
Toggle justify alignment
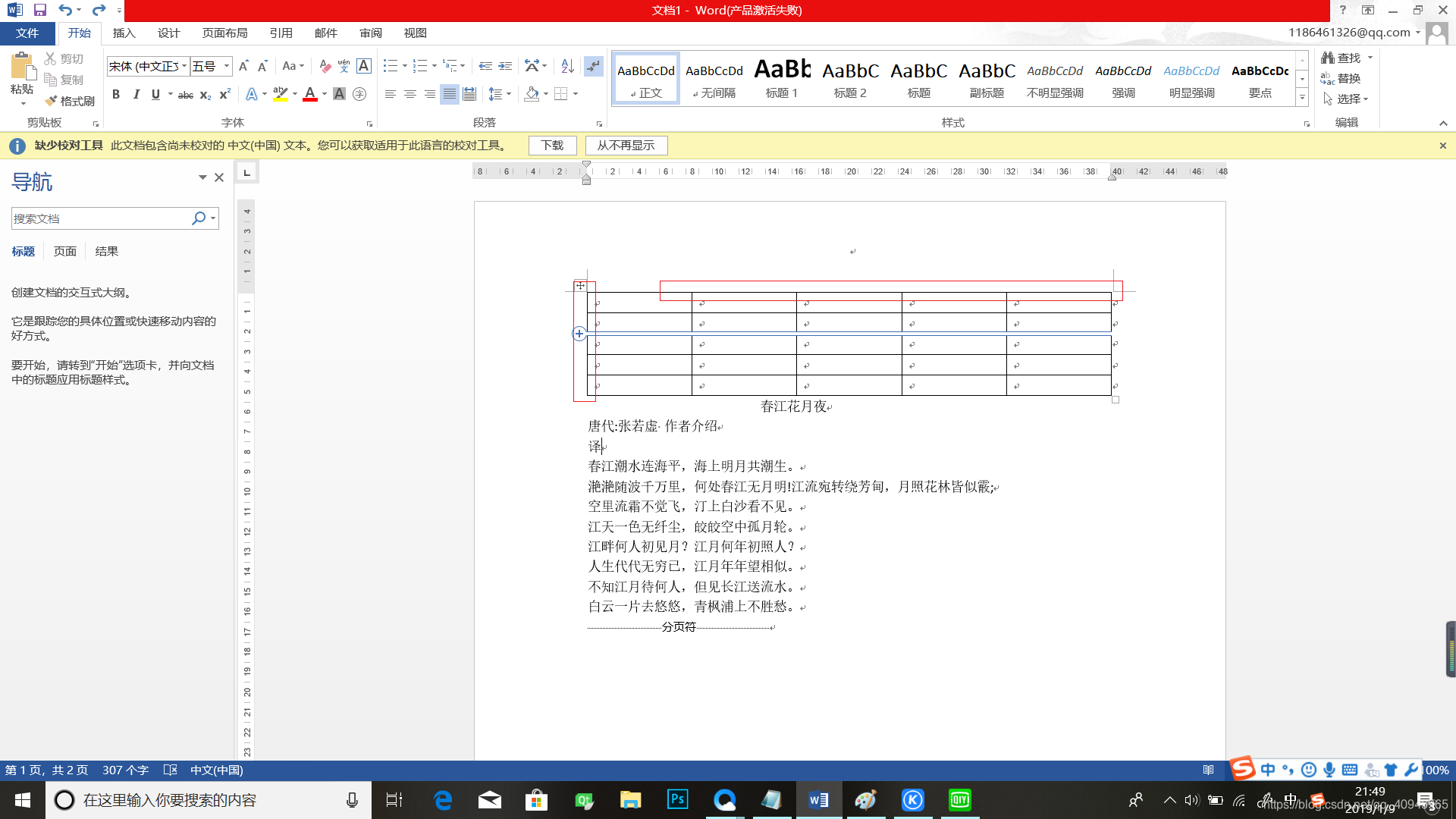pos(450,94)
